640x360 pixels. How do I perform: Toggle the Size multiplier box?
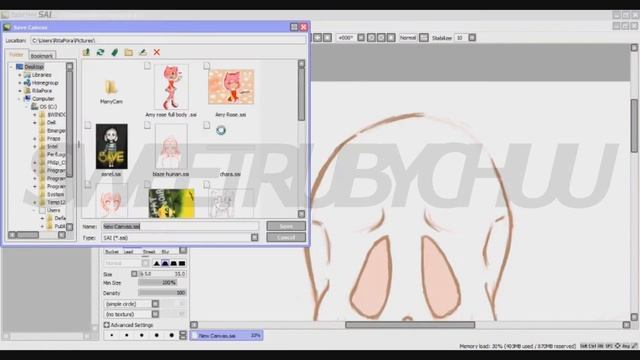point(134,274)
